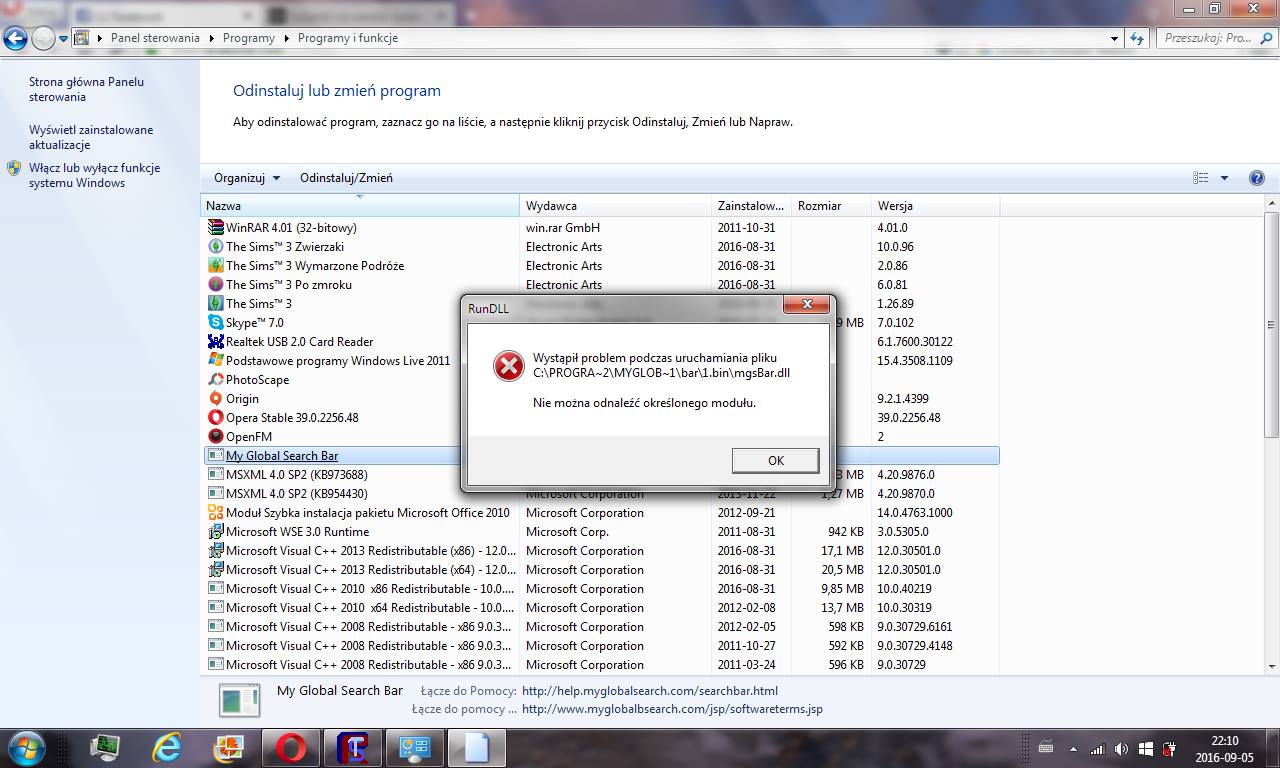Open the recent pages dropdown arrow
Screen dimensions: 1280x768
click(x=63, y=39)
